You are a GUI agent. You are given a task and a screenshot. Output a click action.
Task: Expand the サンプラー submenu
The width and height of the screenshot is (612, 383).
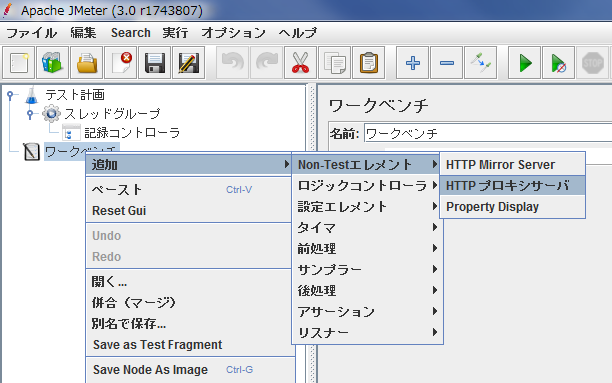[x=367, y=270]
